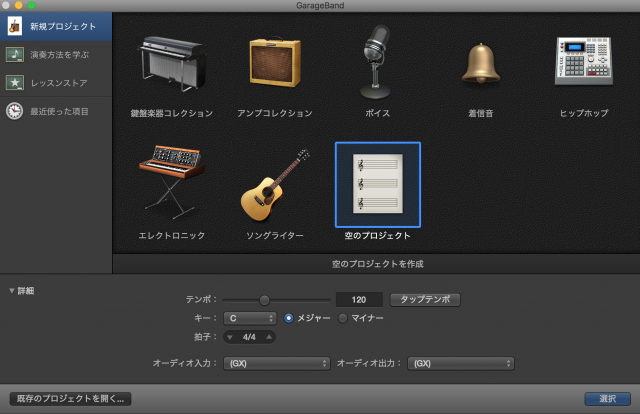Click the タップテンポ button

425,299
